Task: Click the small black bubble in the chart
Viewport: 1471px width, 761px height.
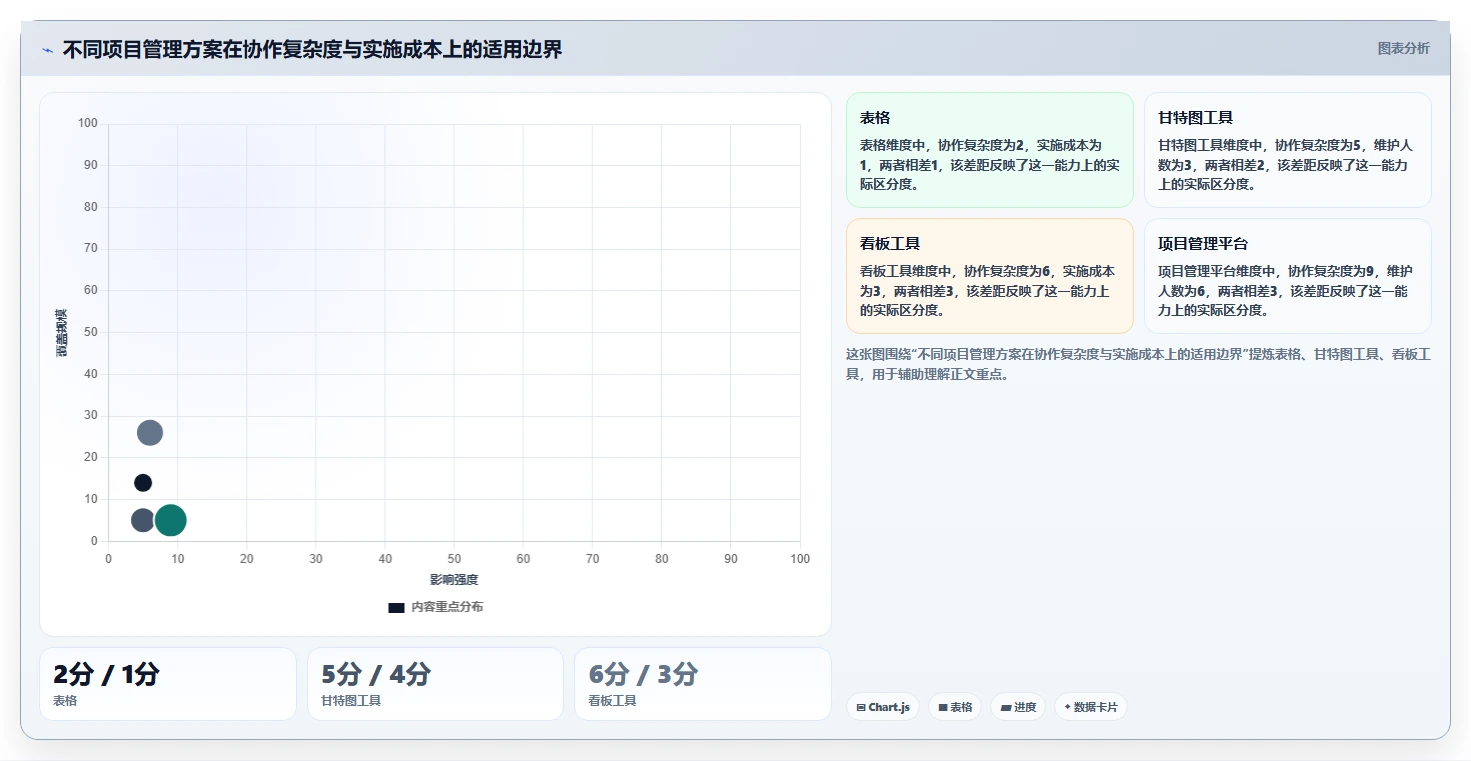Action: tap(143, 483)
